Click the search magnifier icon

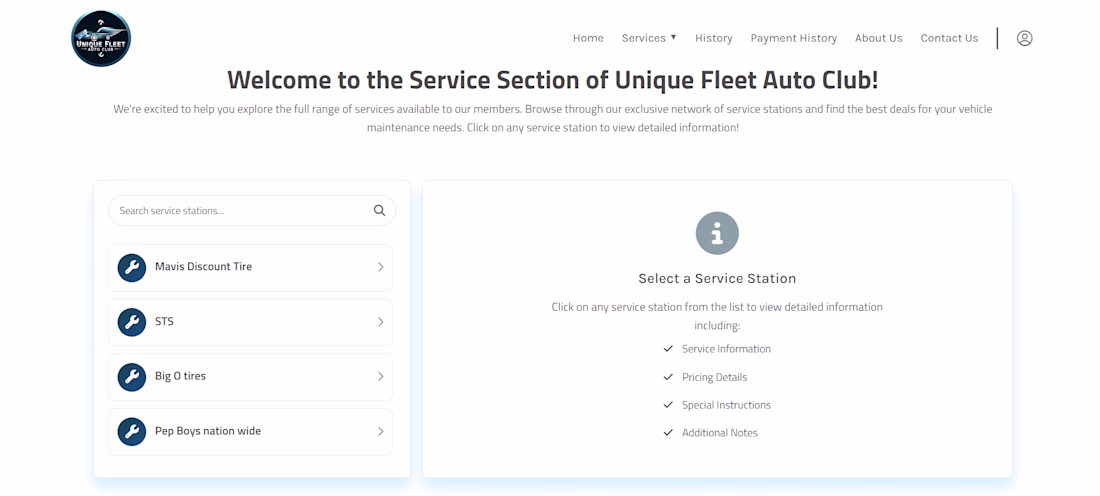pos(380,210)
